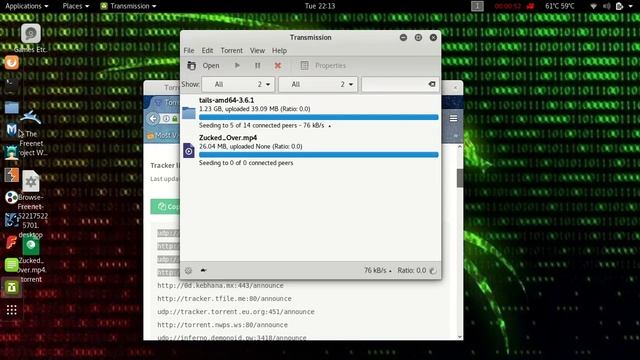Select the tails-amd64-3.6.1 folder icon
Viewport: 640px width, 360px height.
point(189,112)
